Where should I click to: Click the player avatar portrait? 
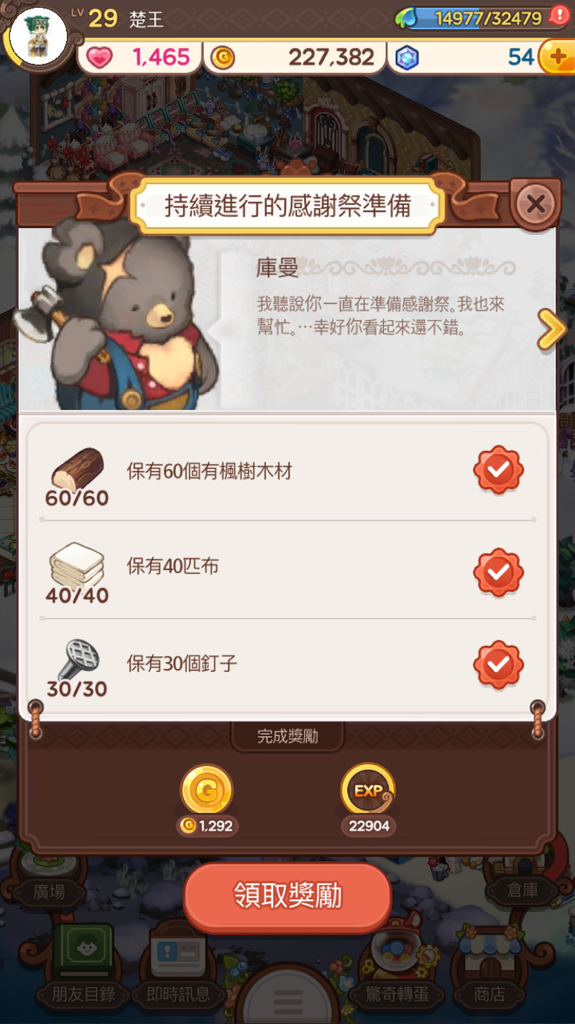pos(39,35)
